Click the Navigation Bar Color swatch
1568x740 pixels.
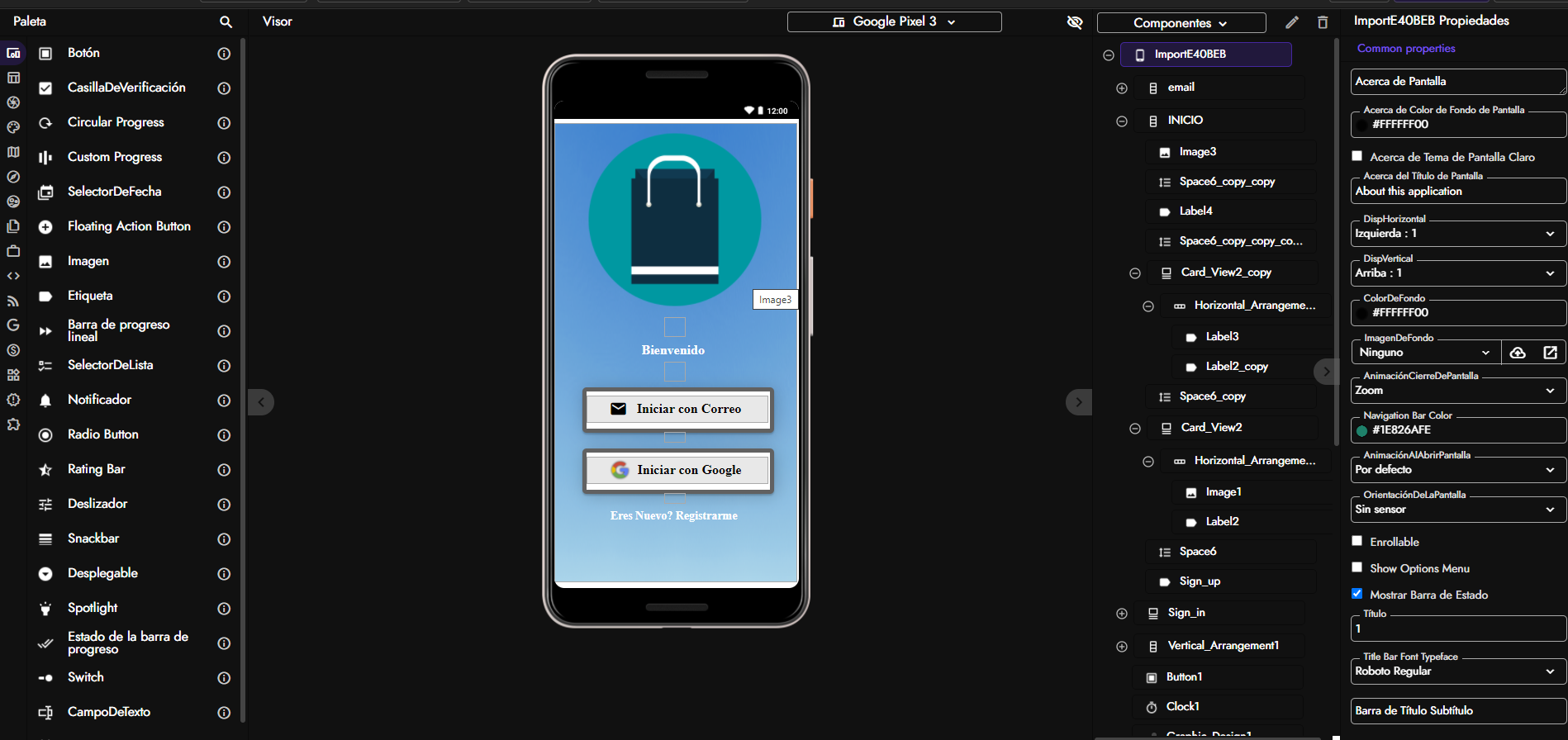click(1362, 430)
